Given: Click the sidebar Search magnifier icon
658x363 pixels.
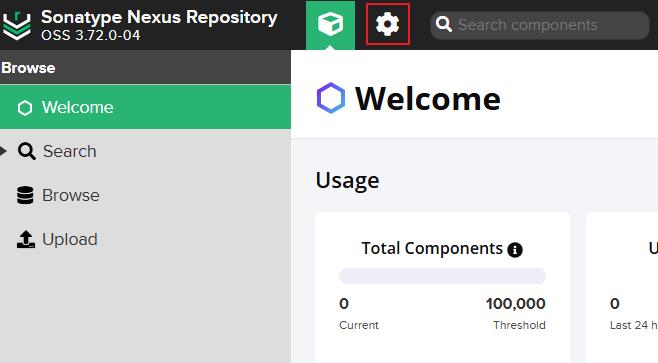Looking at the screenshot, I should tap(26, 151).
